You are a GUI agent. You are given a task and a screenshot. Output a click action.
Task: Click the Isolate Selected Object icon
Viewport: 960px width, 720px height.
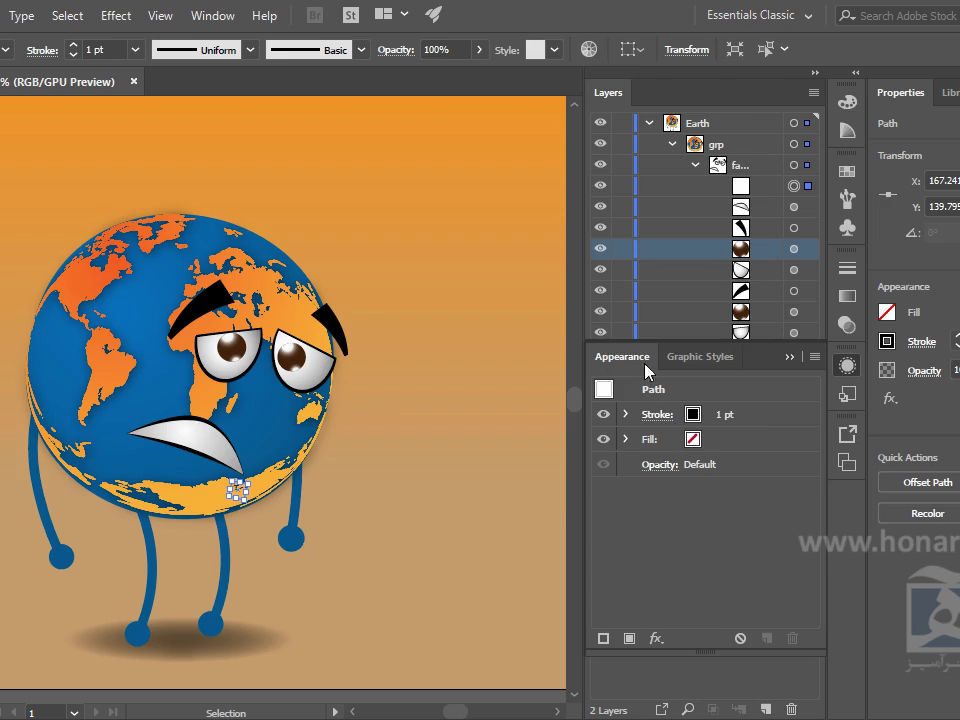pos(735,49)
